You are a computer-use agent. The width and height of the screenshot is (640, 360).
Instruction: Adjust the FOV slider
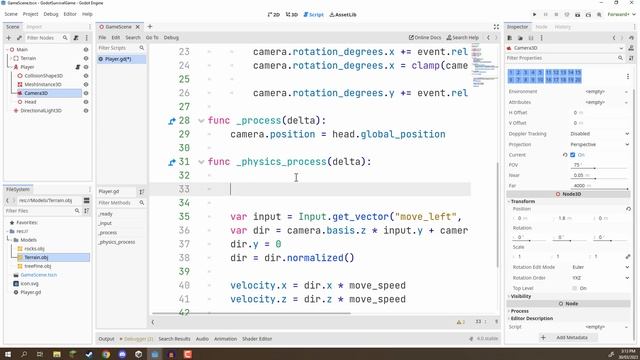[598, 168]
